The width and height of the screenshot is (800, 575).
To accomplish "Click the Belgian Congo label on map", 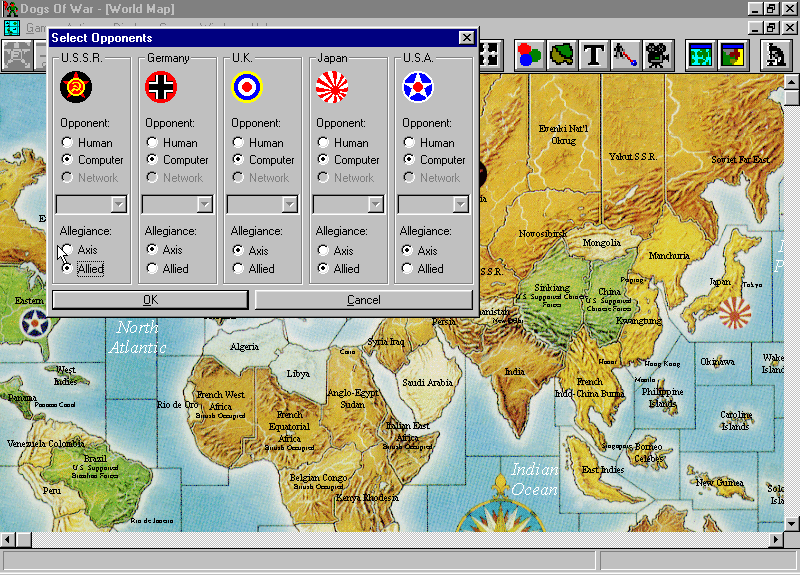I will tap(318, 478).
